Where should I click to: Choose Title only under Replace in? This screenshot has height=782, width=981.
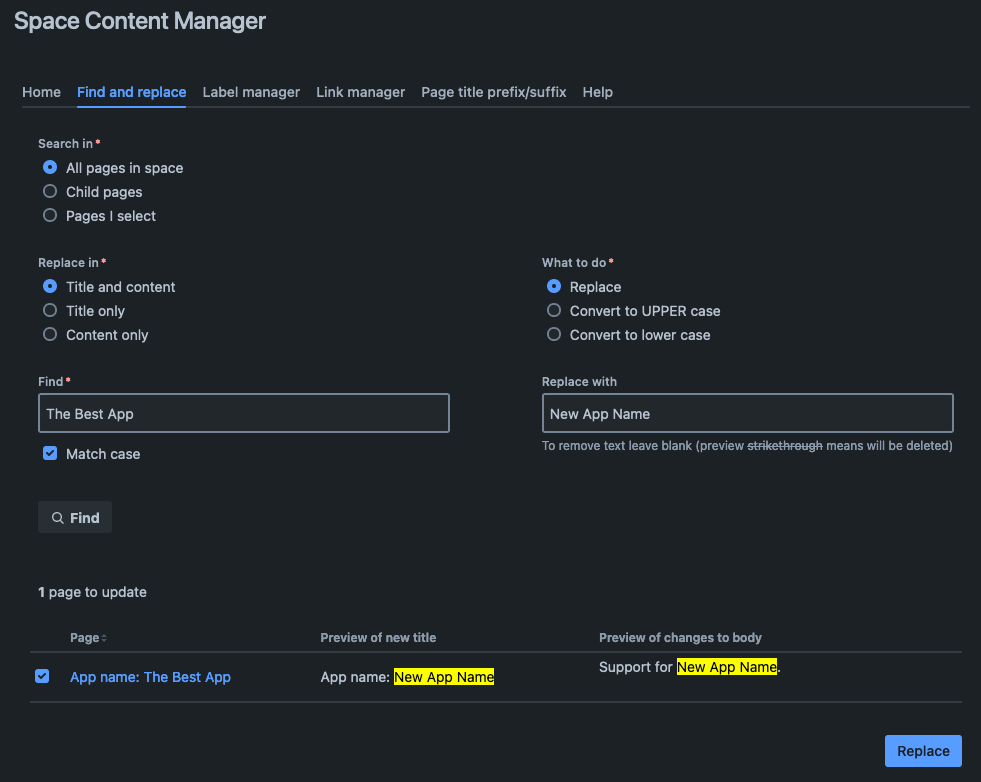pyautogui.click(x=50, y=311)
